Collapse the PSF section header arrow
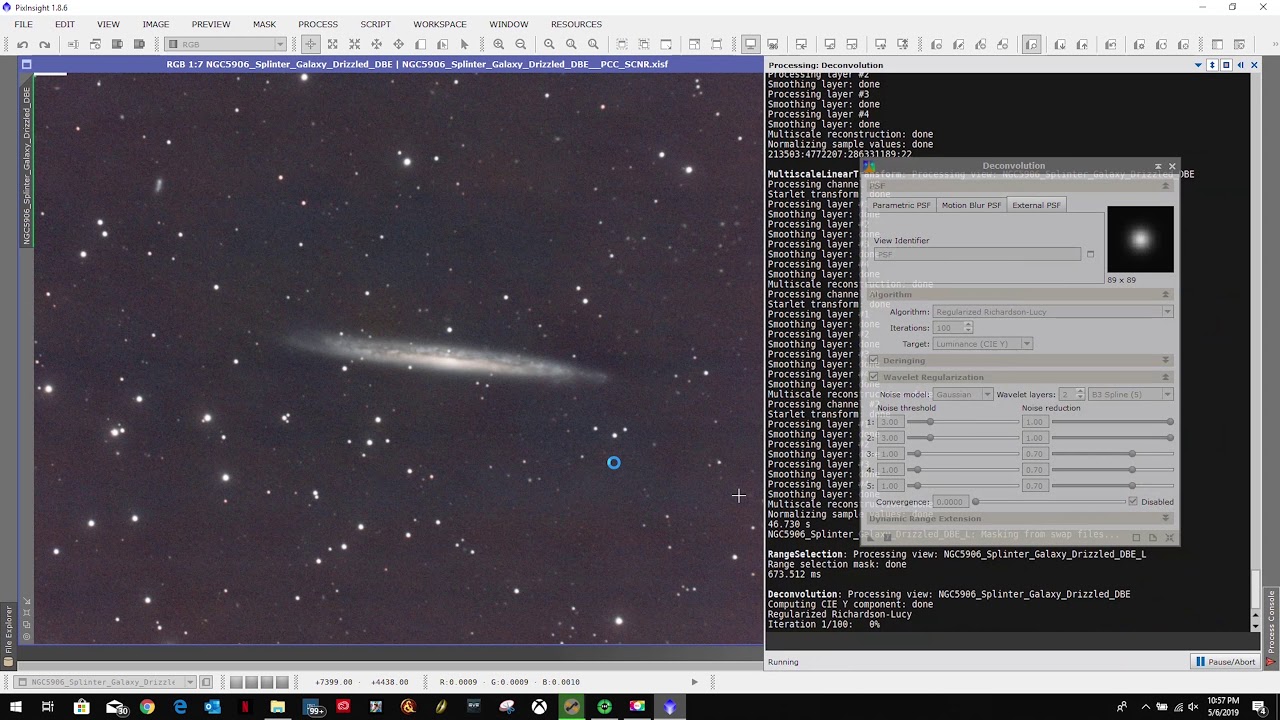The width and height of the screenshot is (1280, 720). pos(1166,186)
